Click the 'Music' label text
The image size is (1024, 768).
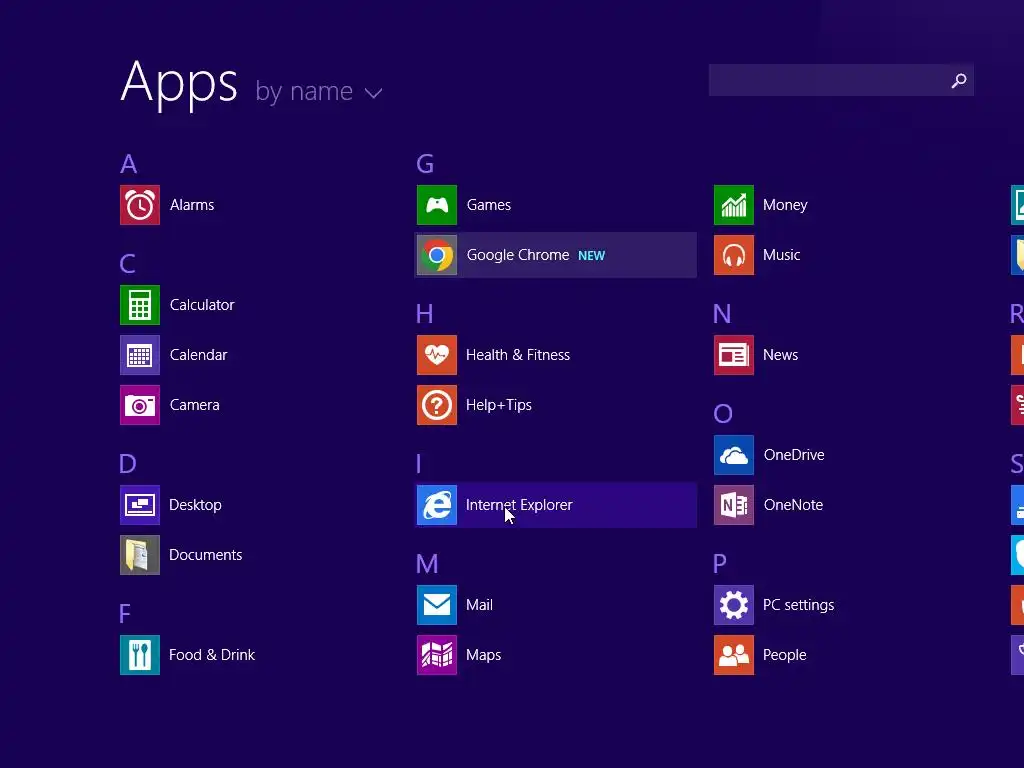coord(781,255)
